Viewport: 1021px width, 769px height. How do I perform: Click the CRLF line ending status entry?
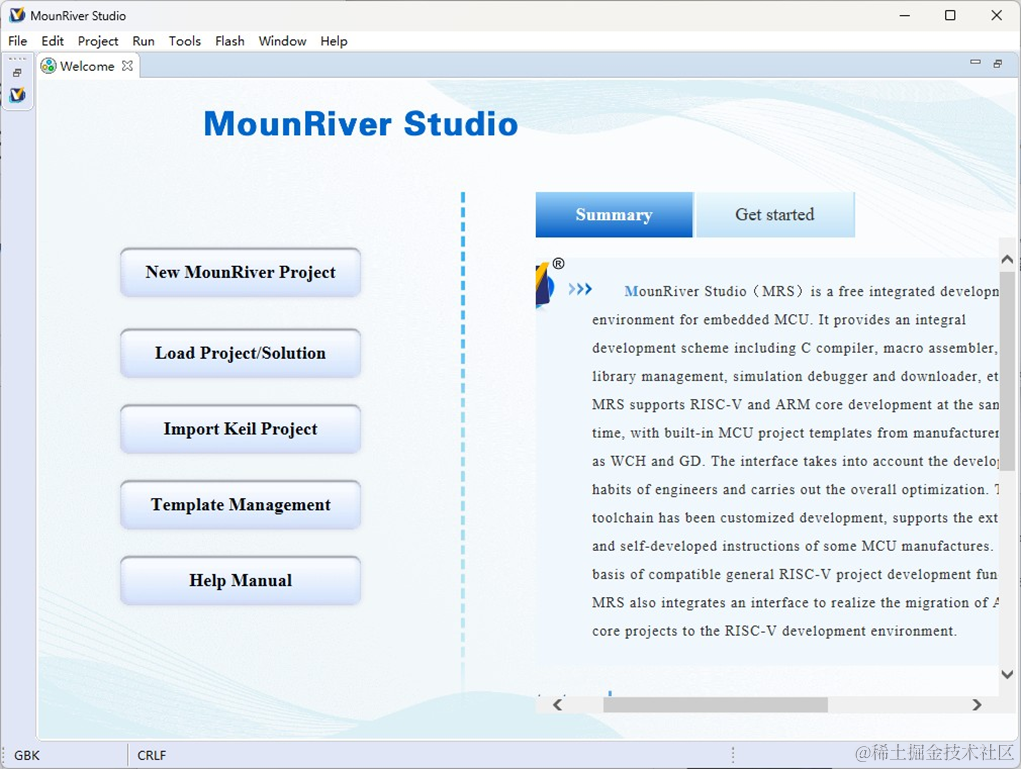[x=152, y=755]
